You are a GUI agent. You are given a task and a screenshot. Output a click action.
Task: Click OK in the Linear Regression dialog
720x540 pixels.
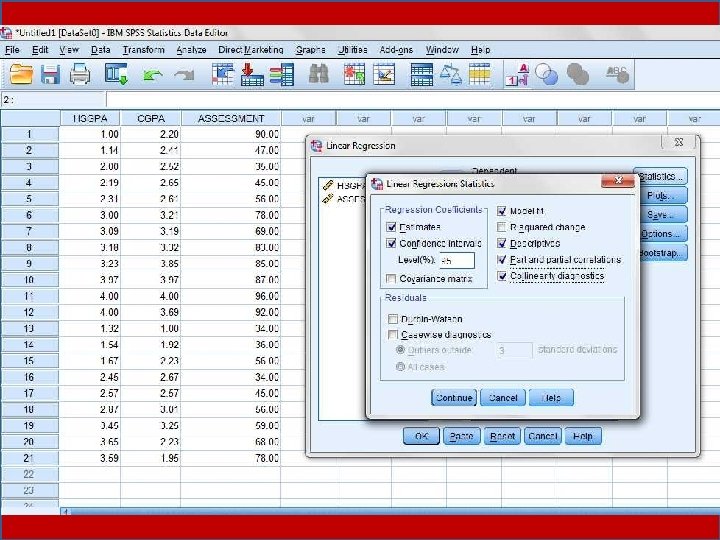(x=421, y=436)
